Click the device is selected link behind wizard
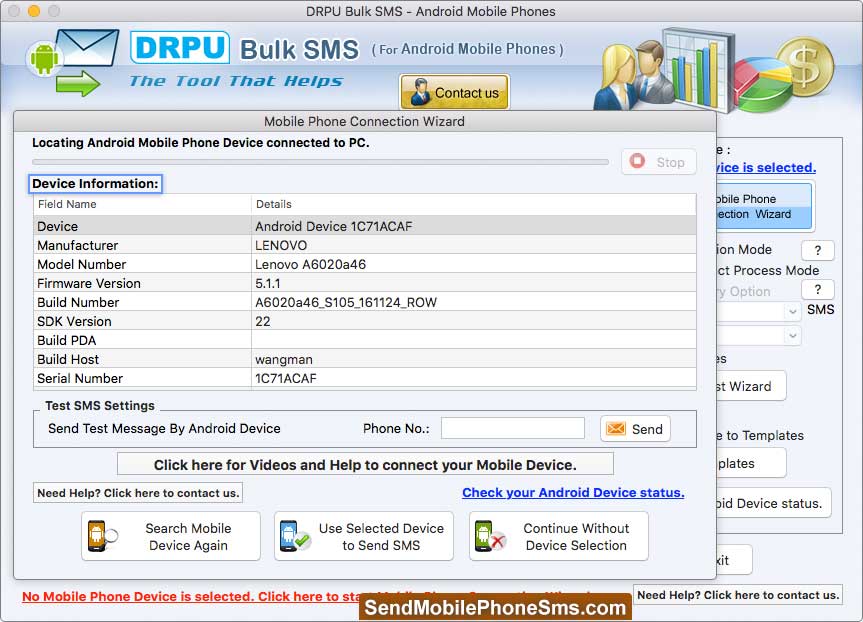 [x=766, y=167]
